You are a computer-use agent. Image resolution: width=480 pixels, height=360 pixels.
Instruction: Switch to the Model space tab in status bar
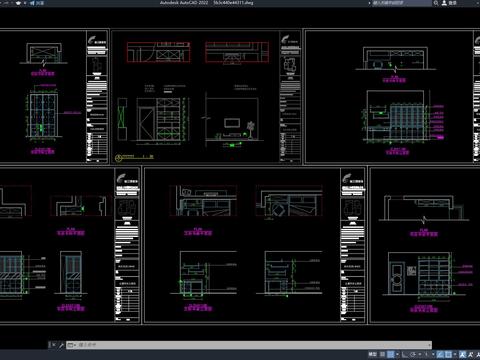coord(372,354)
